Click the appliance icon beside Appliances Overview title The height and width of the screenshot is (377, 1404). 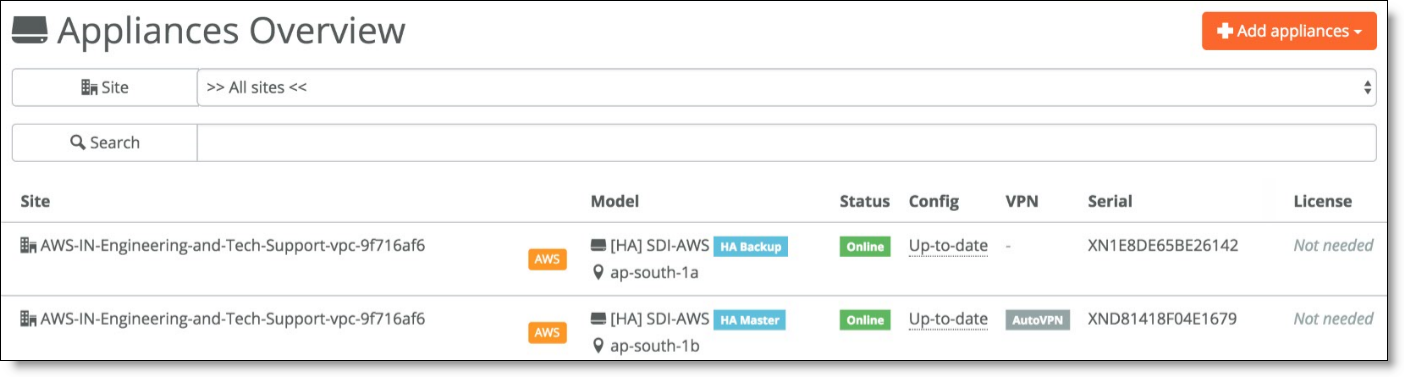pos(30,31)
